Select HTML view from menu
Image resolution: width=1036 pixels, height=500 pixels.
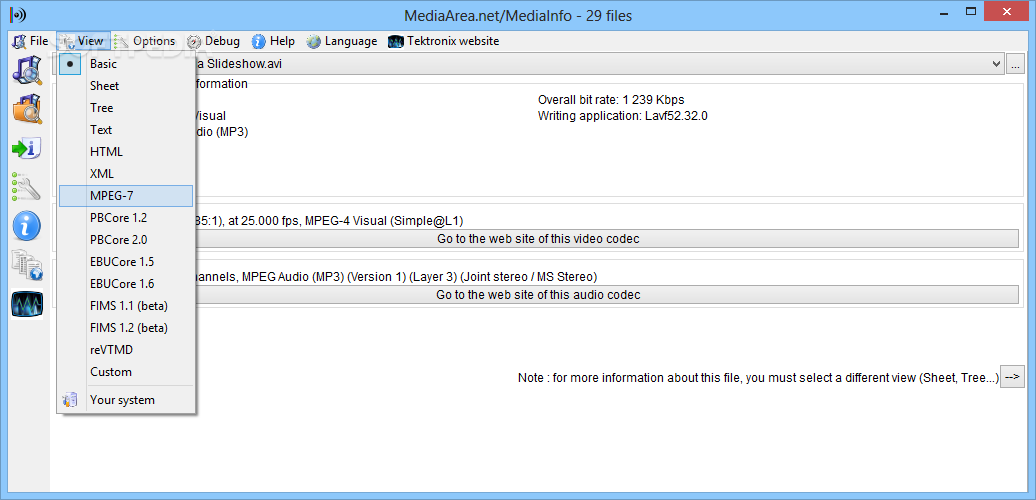coord(126,151)
